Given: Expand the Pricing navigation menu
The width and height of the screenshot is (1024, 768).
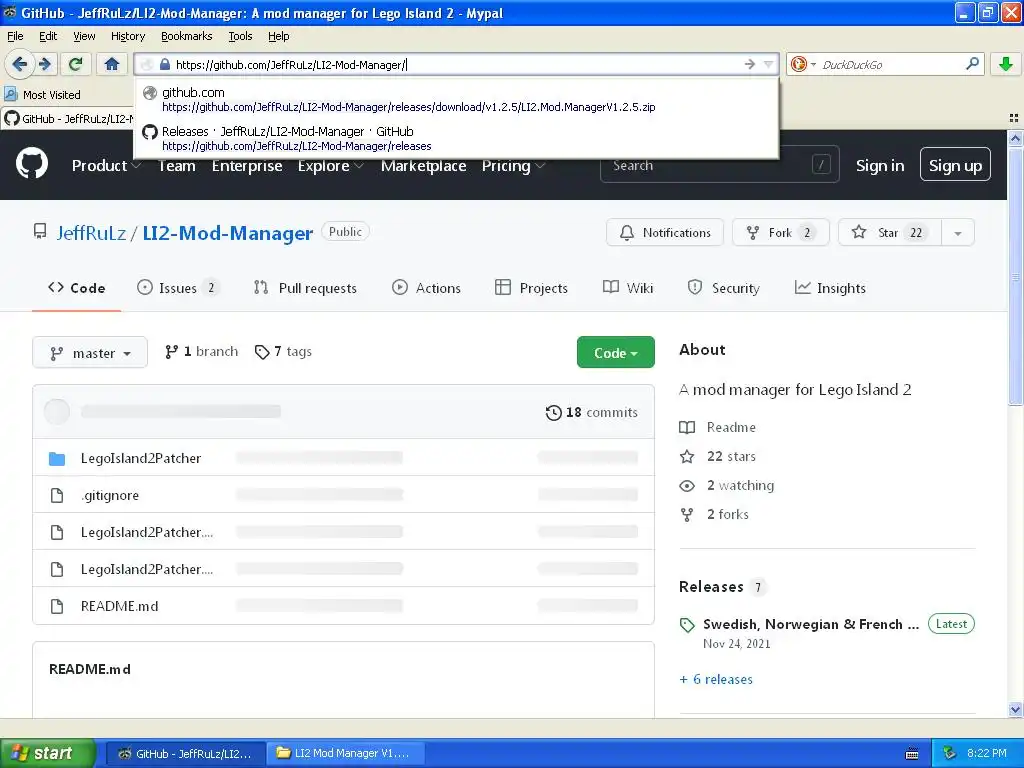Looking at the screenshot, I should click(x=513, y=166).
